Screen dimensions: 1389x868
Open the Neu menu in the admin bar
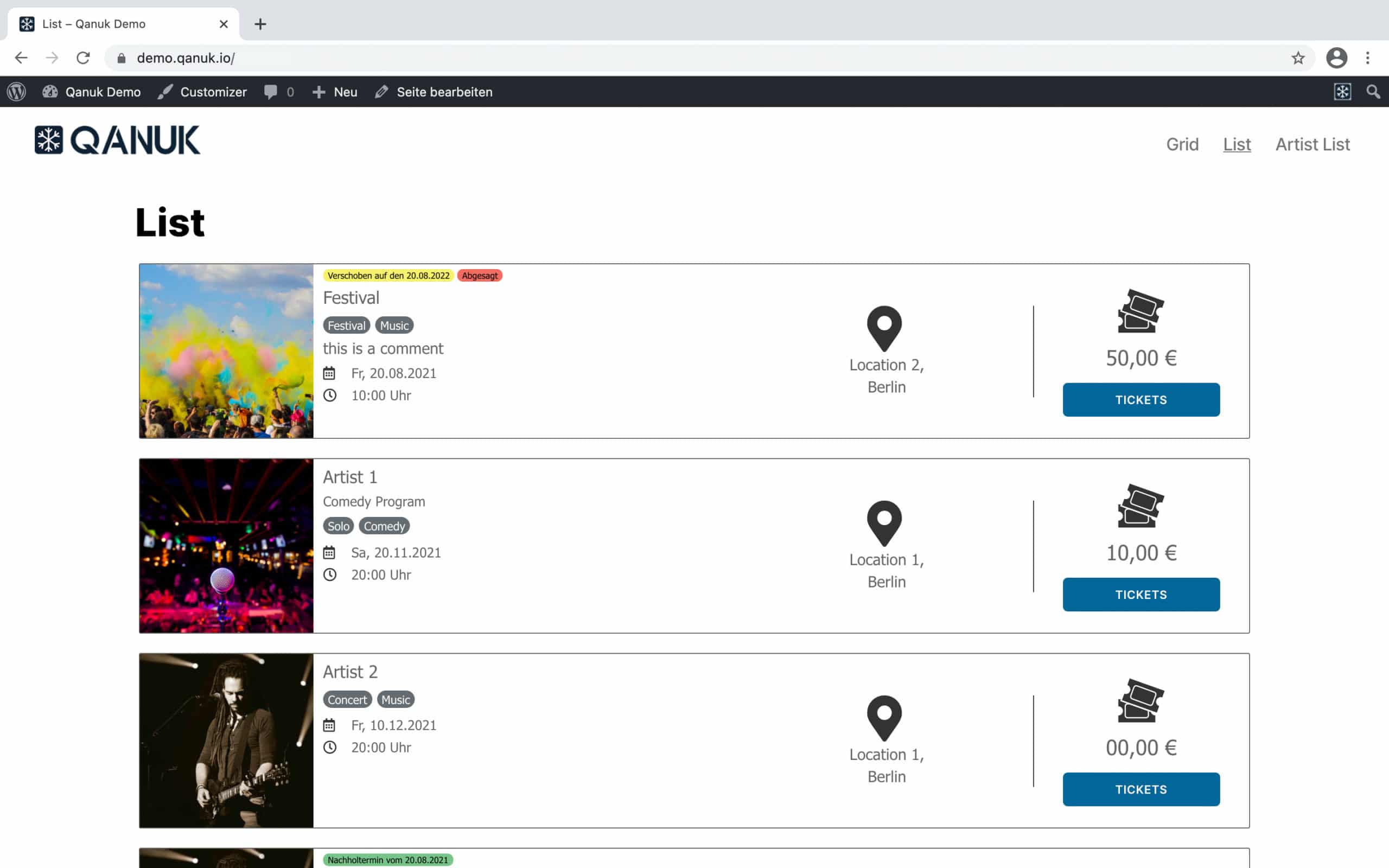335,92
